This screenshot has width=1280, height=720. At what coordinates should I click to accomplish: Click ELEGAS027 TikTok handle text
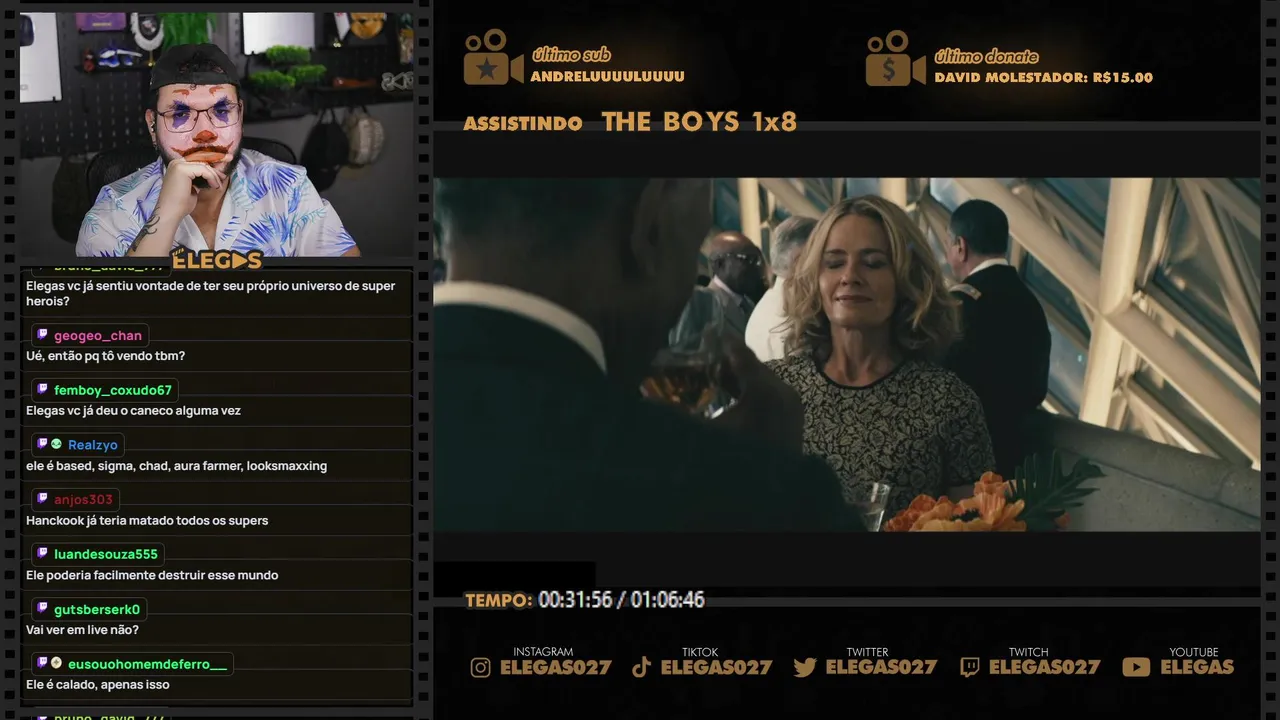[716, 668]
